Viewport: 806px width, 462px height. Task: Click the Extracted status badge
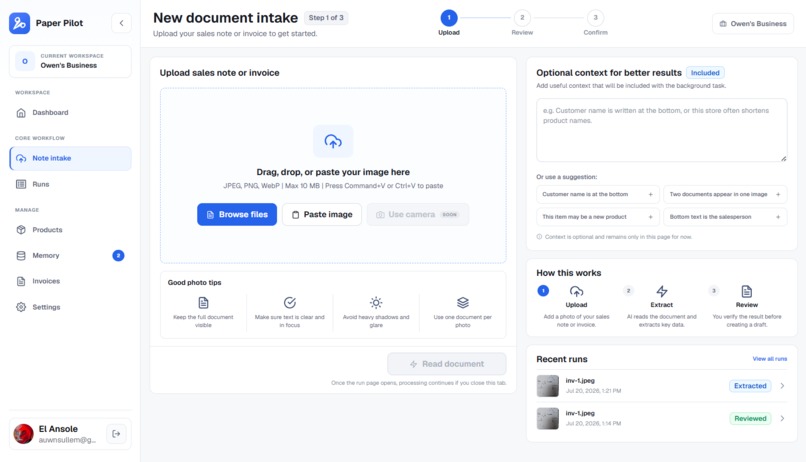[x=750, y=386]
